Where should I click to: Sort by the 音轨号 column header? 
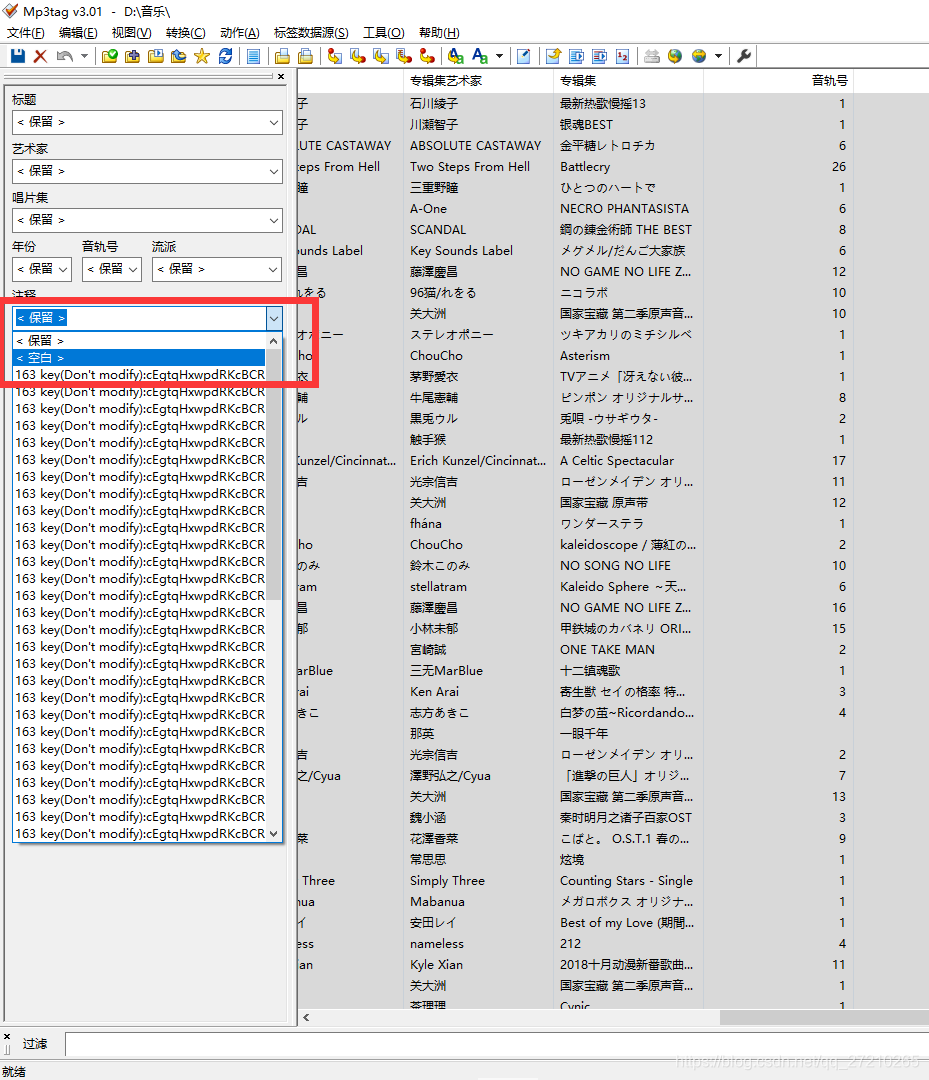829,81
